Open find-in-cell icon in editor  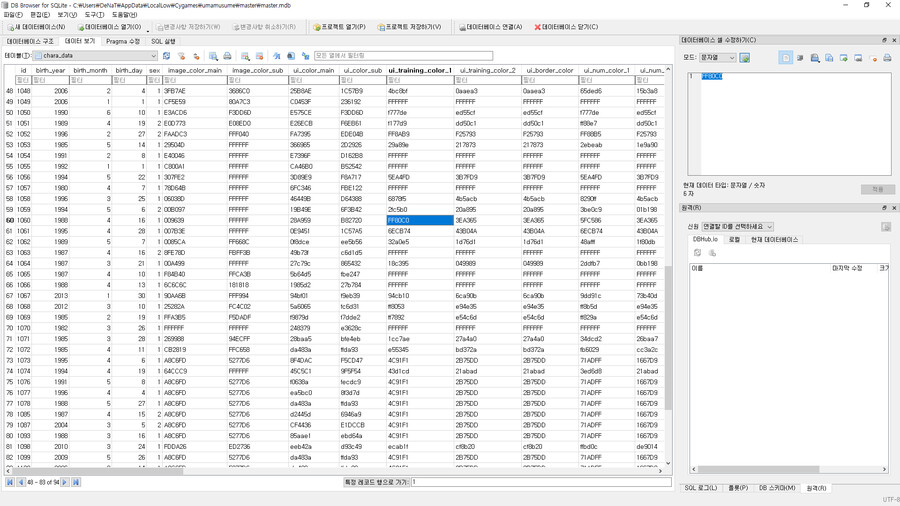point(815,57)
